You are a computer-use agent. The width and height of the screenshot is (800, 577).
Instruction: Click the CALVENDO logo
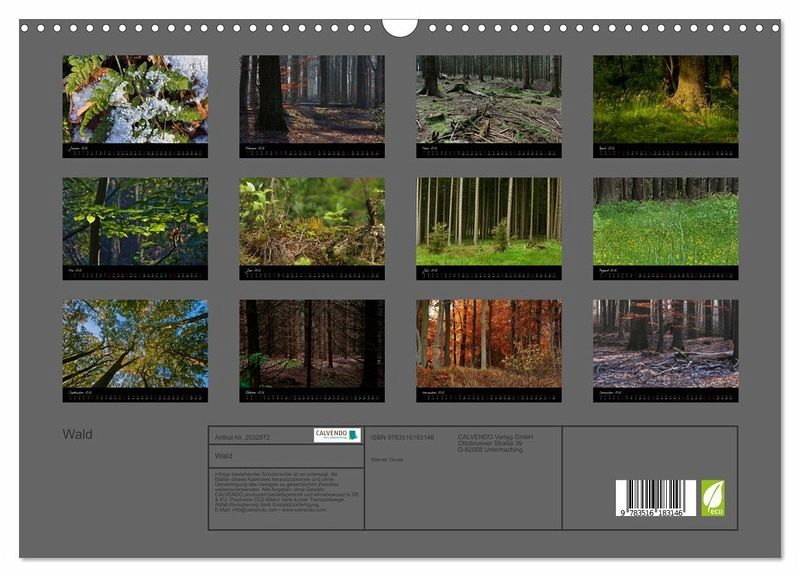336,435
